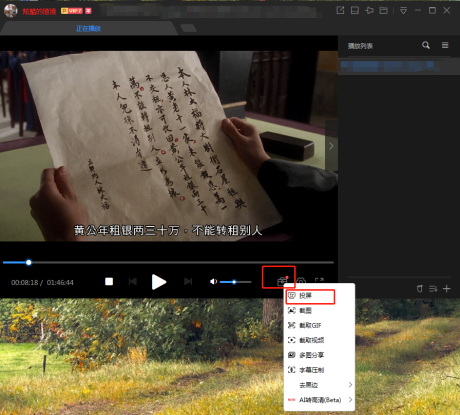460x415 pixels.
Task: Expand the AI转高清(Beta) submenu
Action: [x=319, y=400]
